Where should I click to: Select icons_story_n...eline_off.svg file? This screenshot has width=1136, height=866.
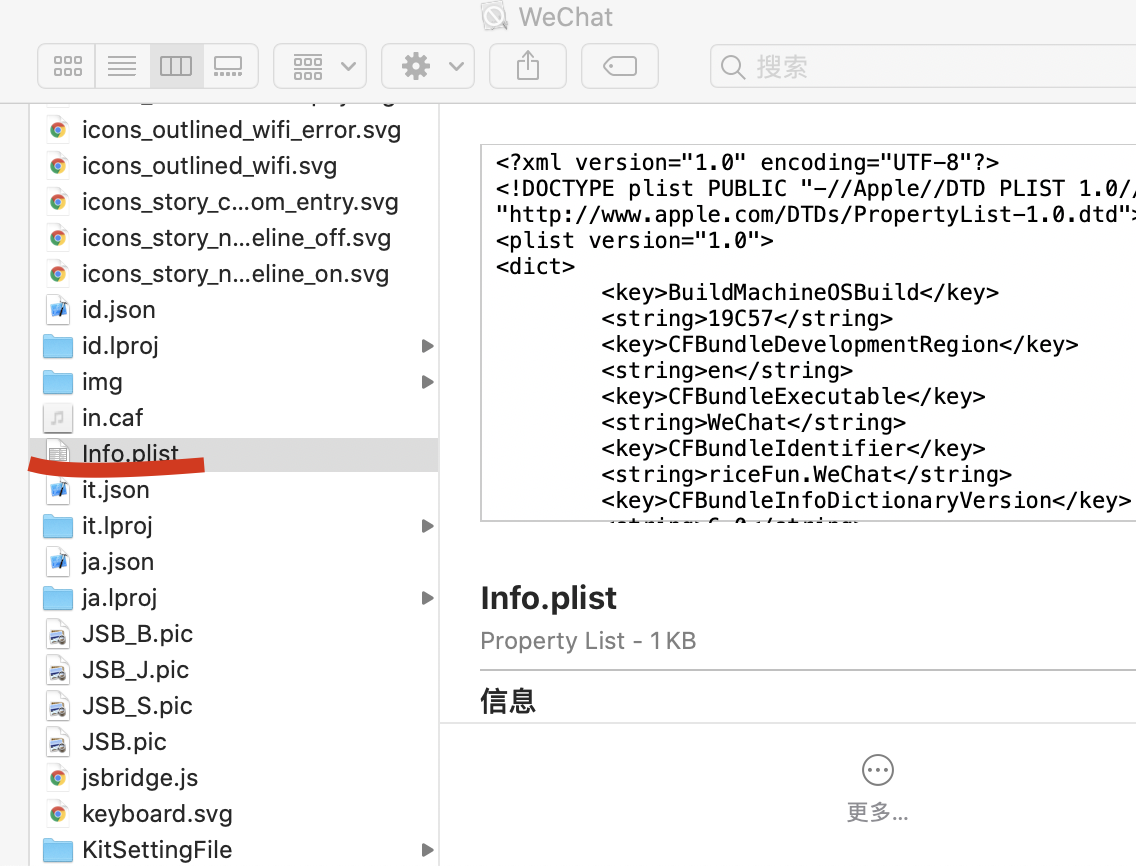234,238
